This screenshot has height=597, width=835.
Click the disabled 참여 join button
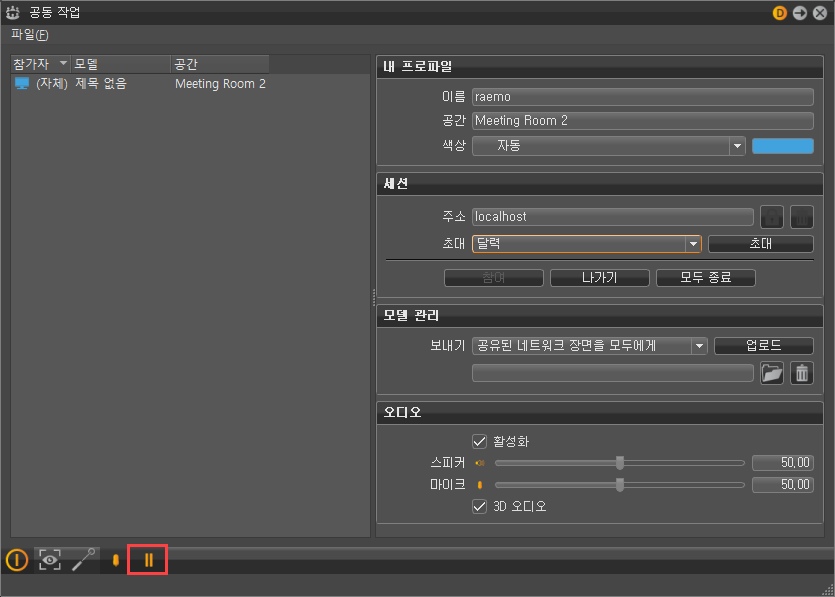[x=494, y=277]
